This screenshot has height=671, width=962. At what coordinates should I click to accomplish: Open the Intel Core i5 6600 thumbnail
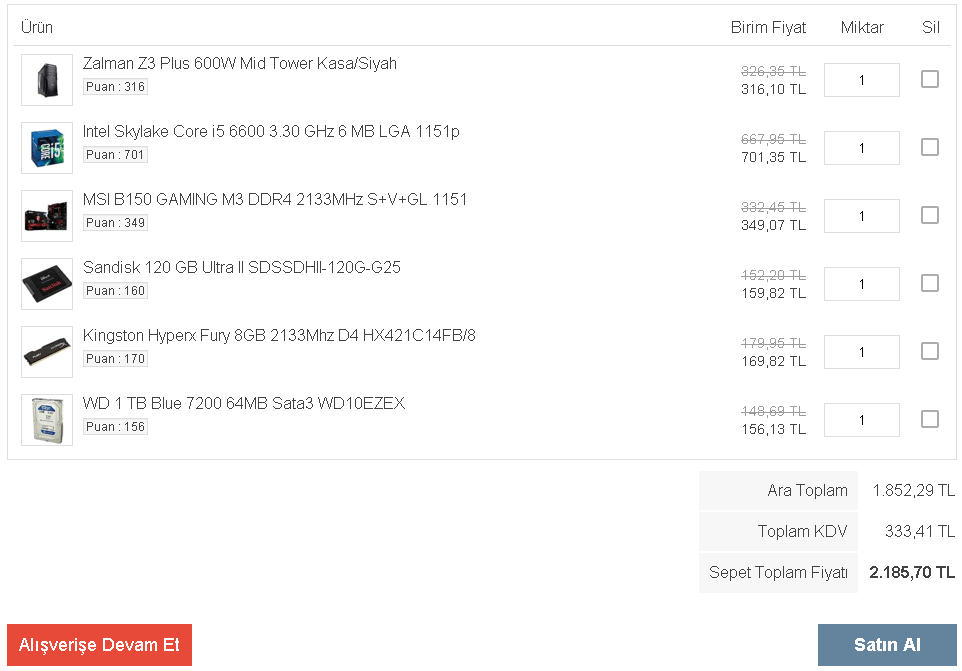[47, 148]
